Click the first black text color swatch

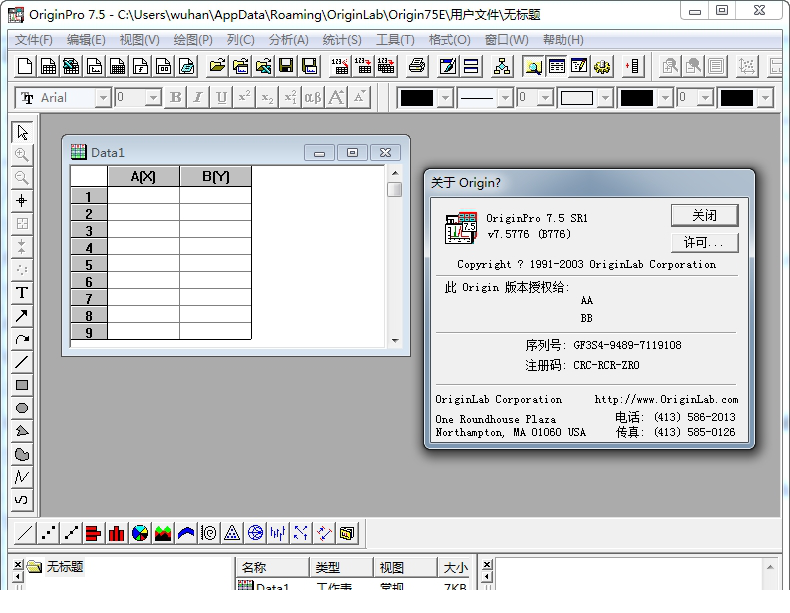click(417, 98)
